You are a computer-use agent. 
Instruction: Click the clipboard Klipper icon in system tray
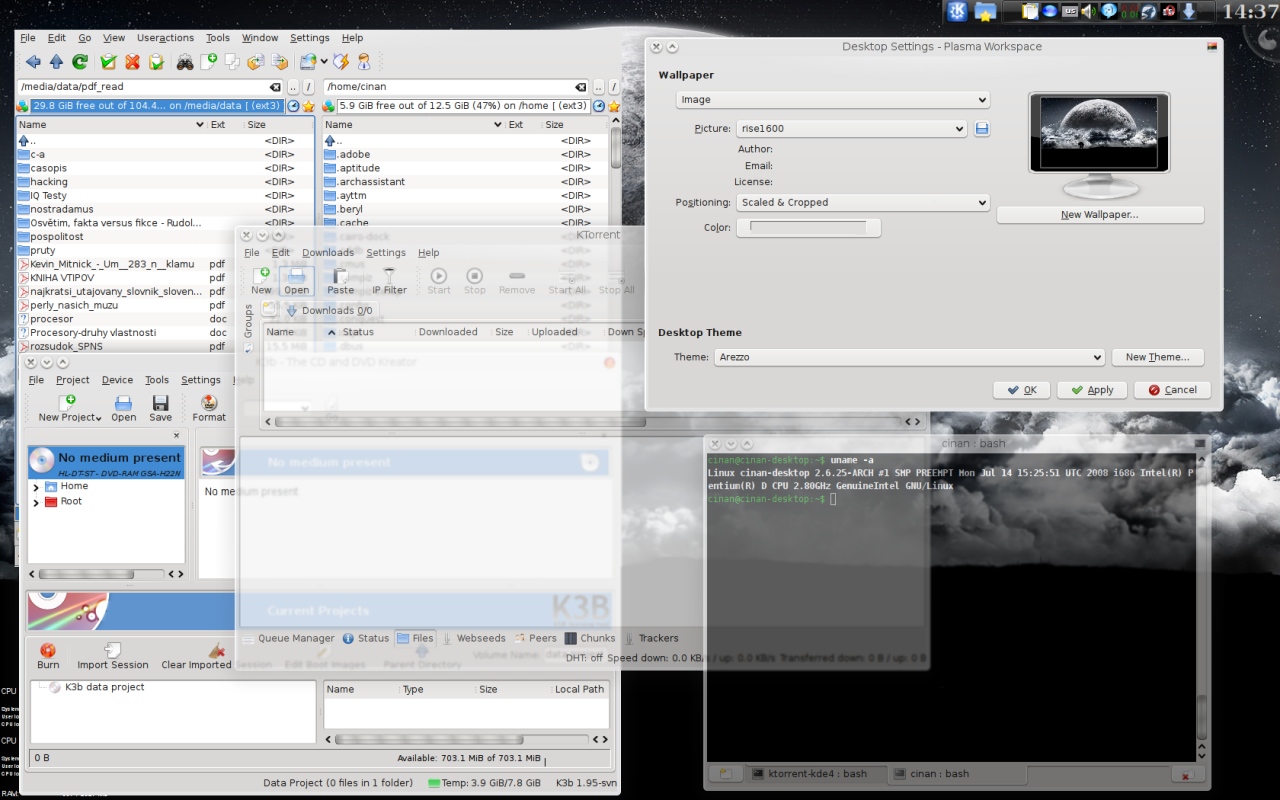1030,12
